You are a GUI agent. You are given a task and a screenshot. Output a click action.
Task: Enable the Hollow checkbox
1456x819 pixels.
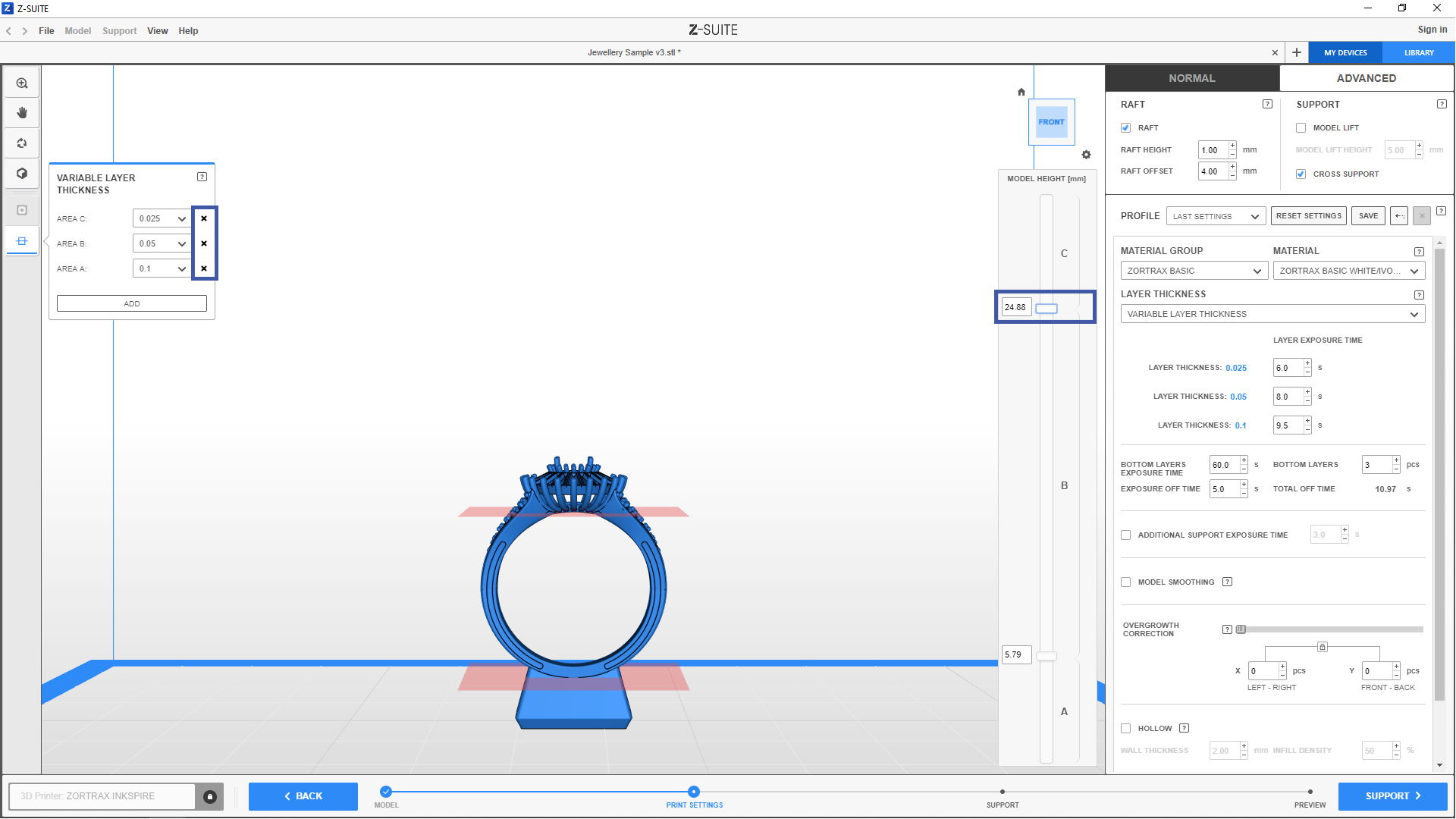click(x=1126, y=729)
